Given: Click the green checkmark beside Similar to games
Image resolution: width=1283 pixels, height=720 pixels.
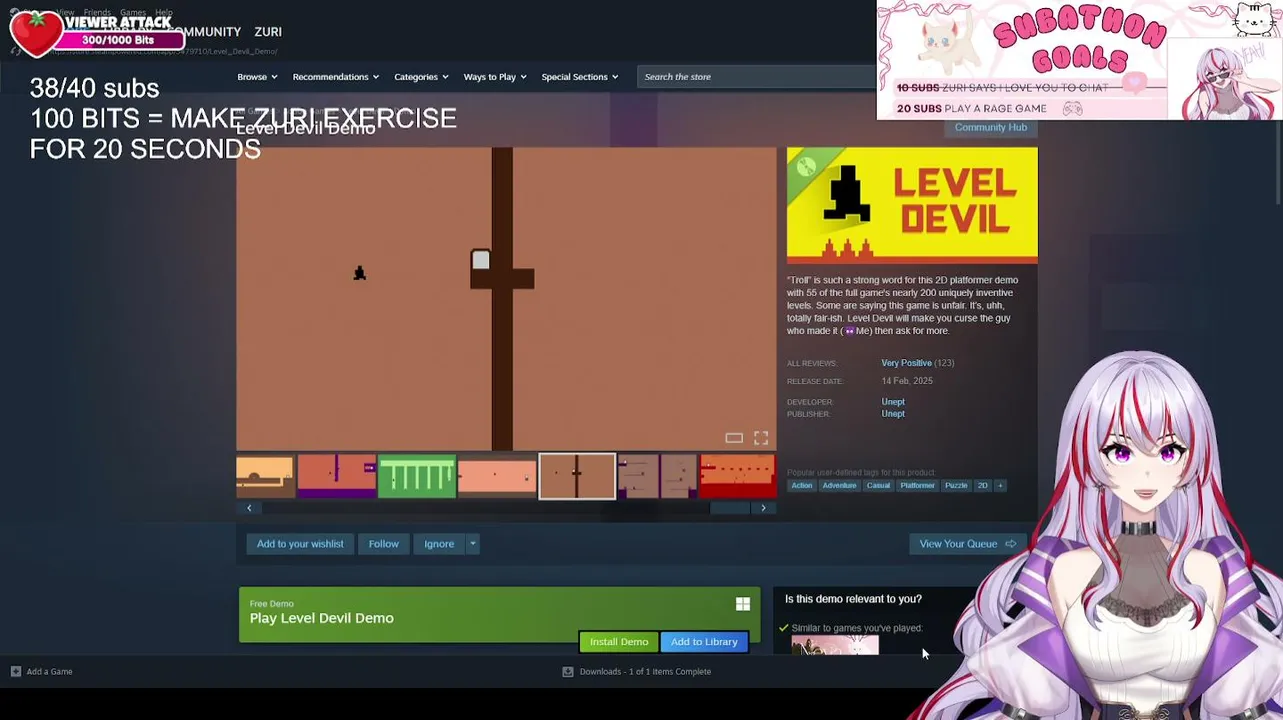Looking at the screenshot, I should tap(784, 628).
